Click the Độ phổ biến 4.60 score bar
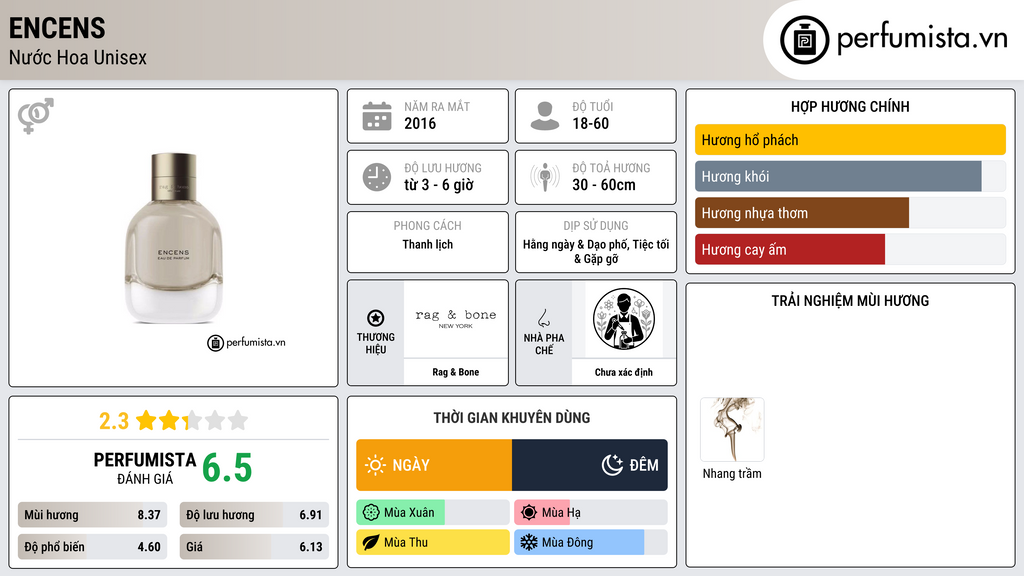This screenshot has height=576, width=1024. point(92,547)
